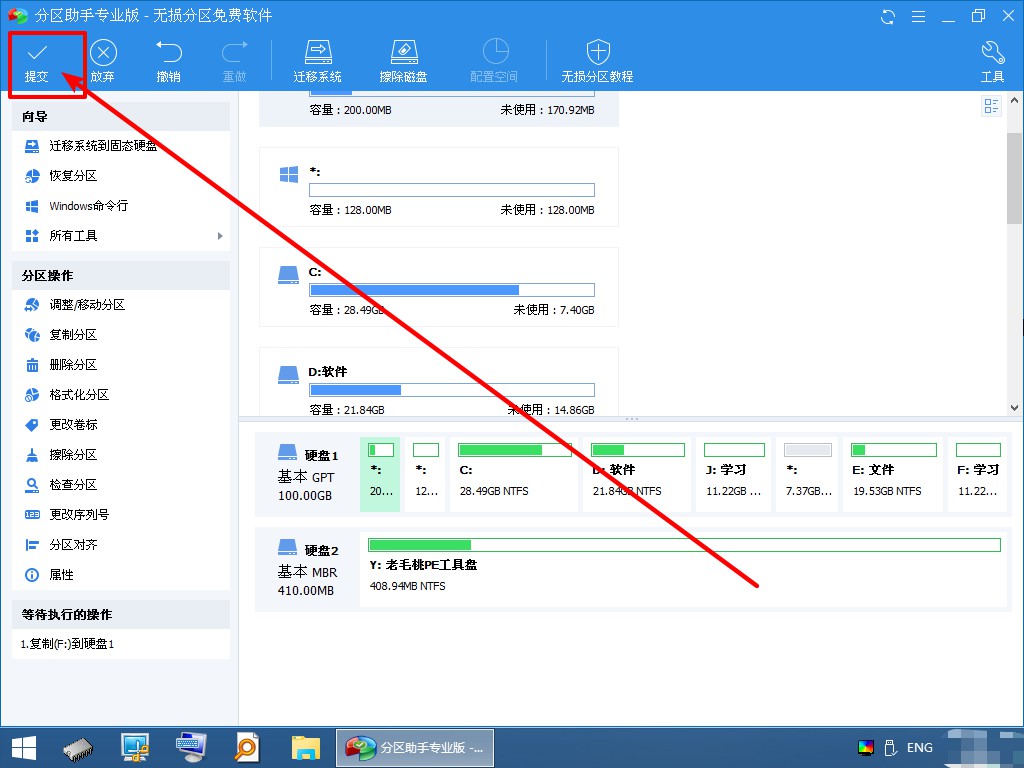Click the 放弃 discard button
The height and width of the screenshot is (768, 1024).
[x=103, y=63]
